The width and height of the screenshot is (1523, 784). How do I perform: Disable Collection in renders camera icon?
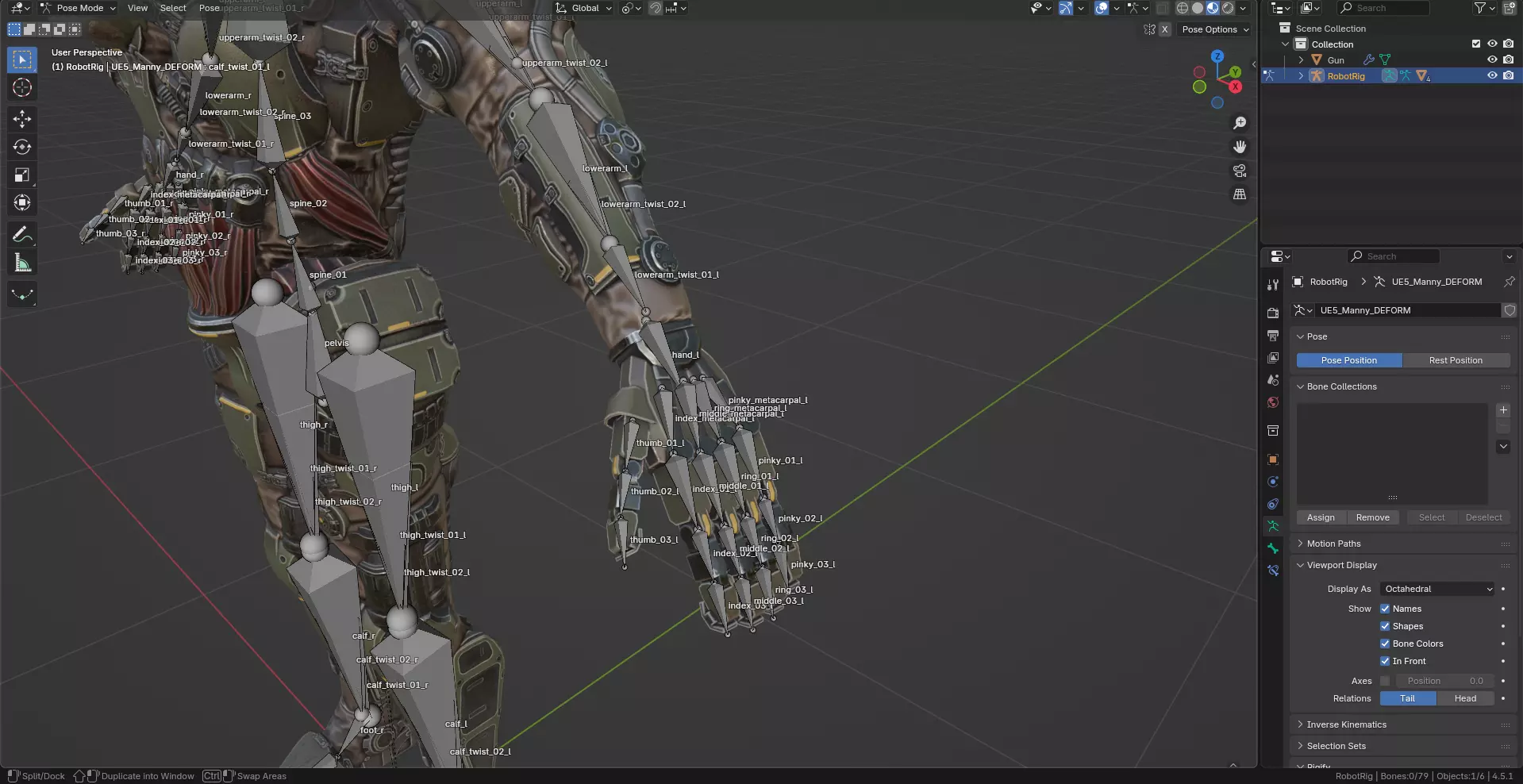[x=1508, y=44]
